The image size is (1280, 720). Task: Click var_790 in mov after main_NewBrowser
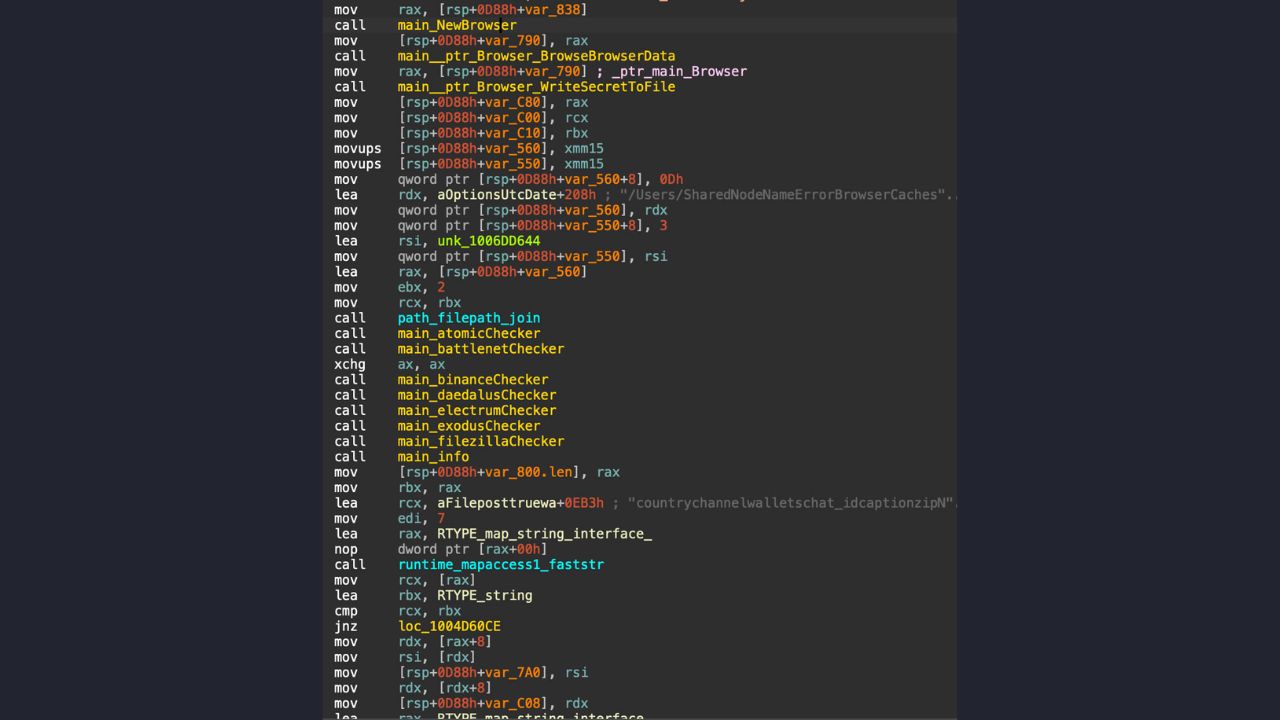click(x=512, y=41)
